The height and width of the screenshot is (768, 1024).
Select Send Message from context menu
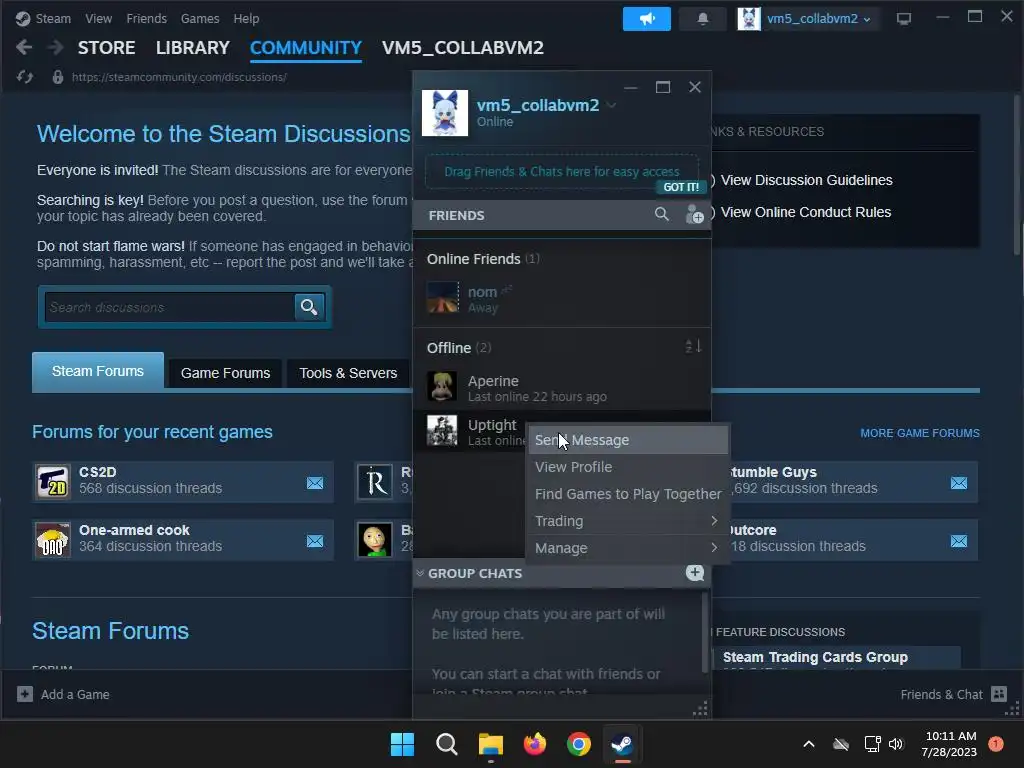[627, 440]
